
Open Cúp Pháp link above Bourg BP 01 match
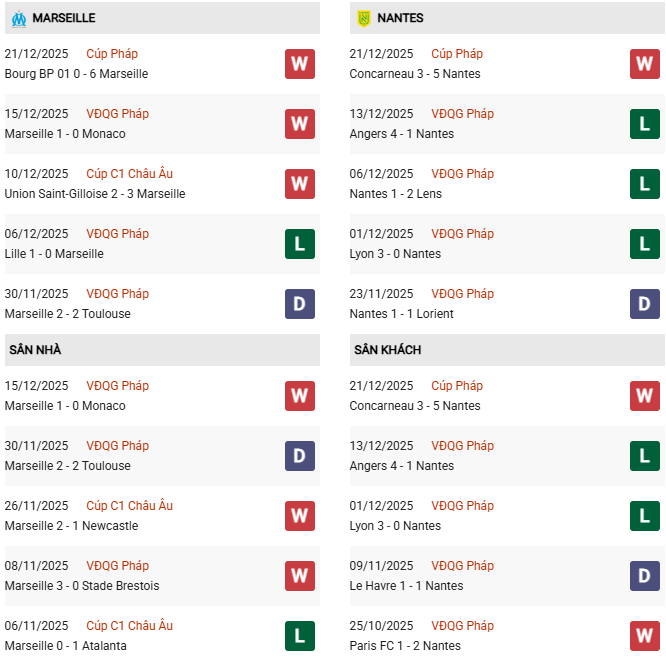[112, 54]
